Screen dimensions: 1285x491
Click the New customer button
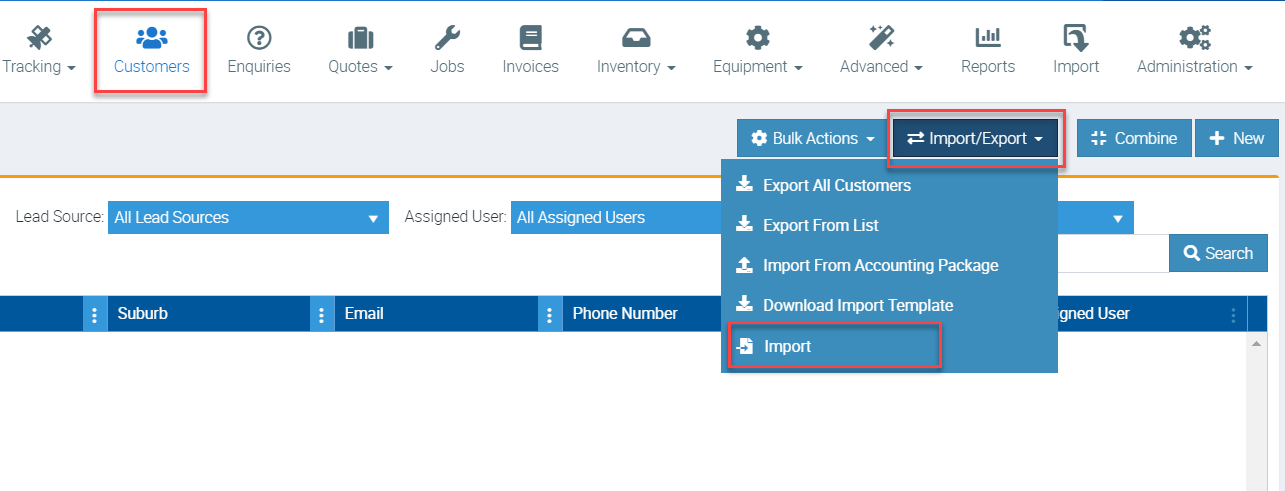click(1236, 138)
